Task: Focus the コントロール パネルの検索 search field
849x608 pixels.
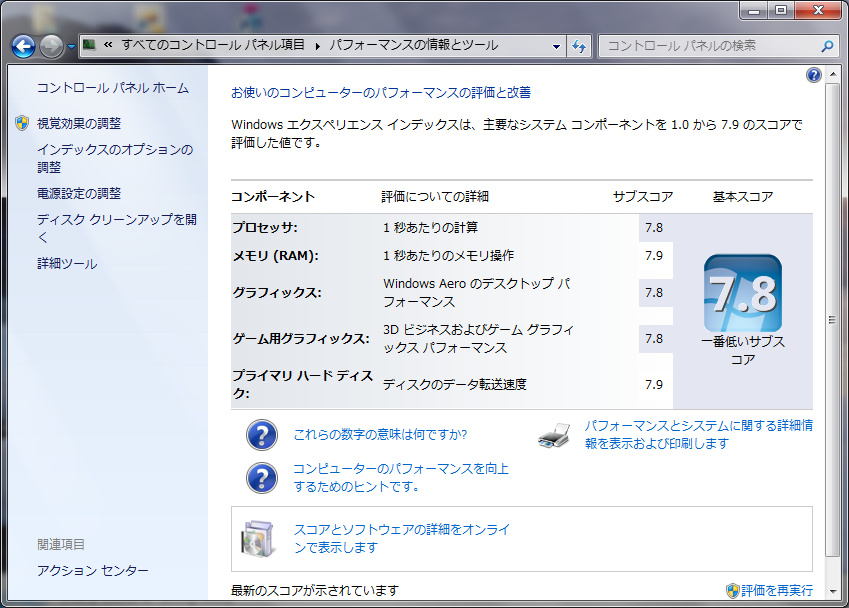Action: (x=709, y=46)
